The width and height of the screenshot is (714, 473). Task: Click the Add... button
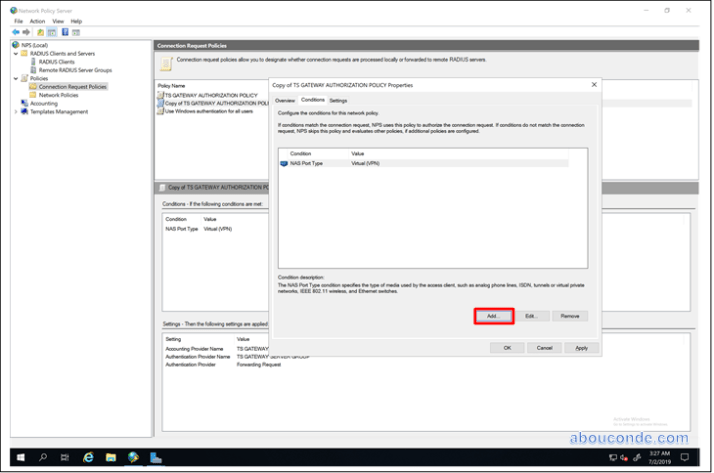coord(492,316)
